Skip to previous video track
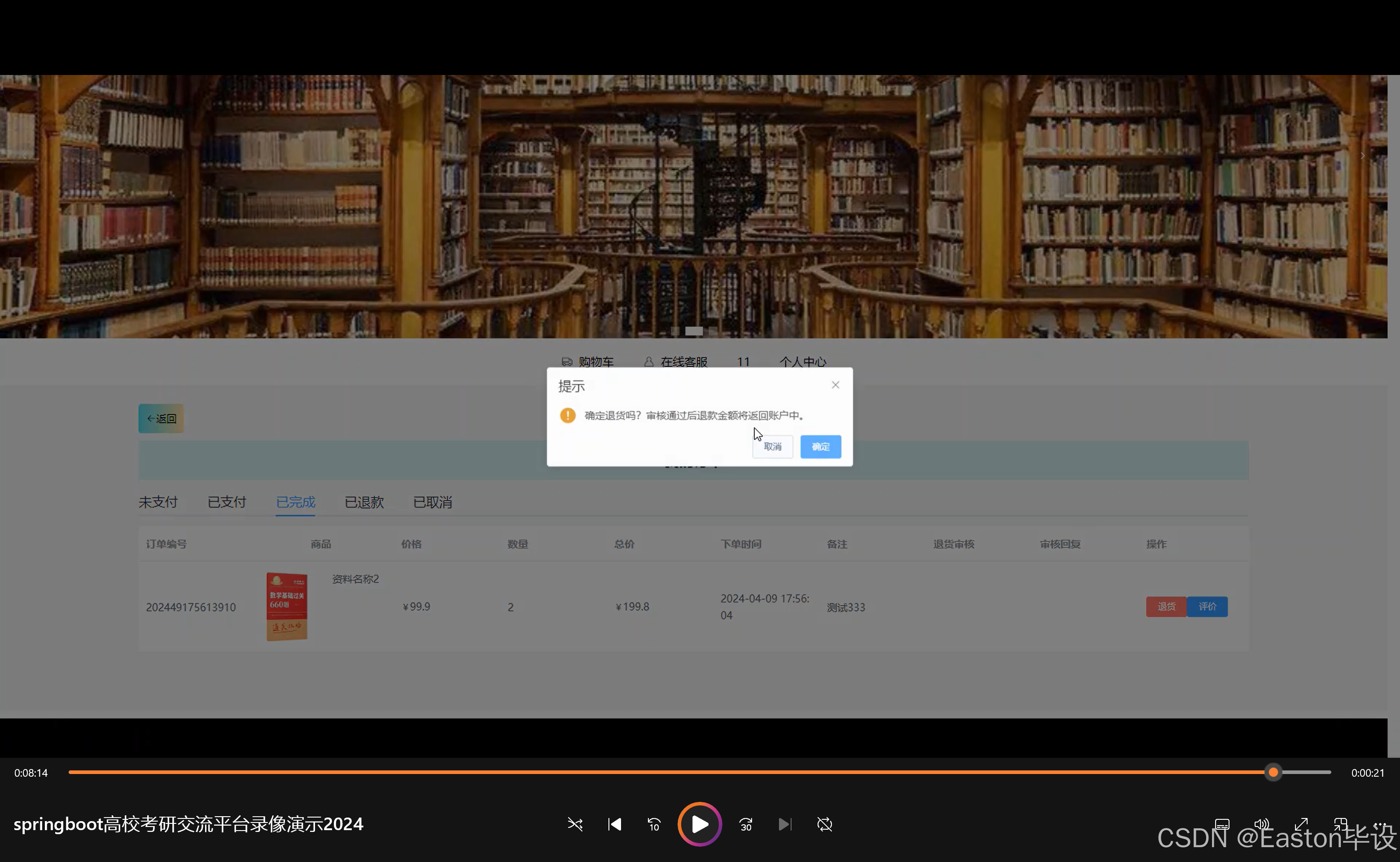This screenshot has width=1400, height=862. click(614, 824)
